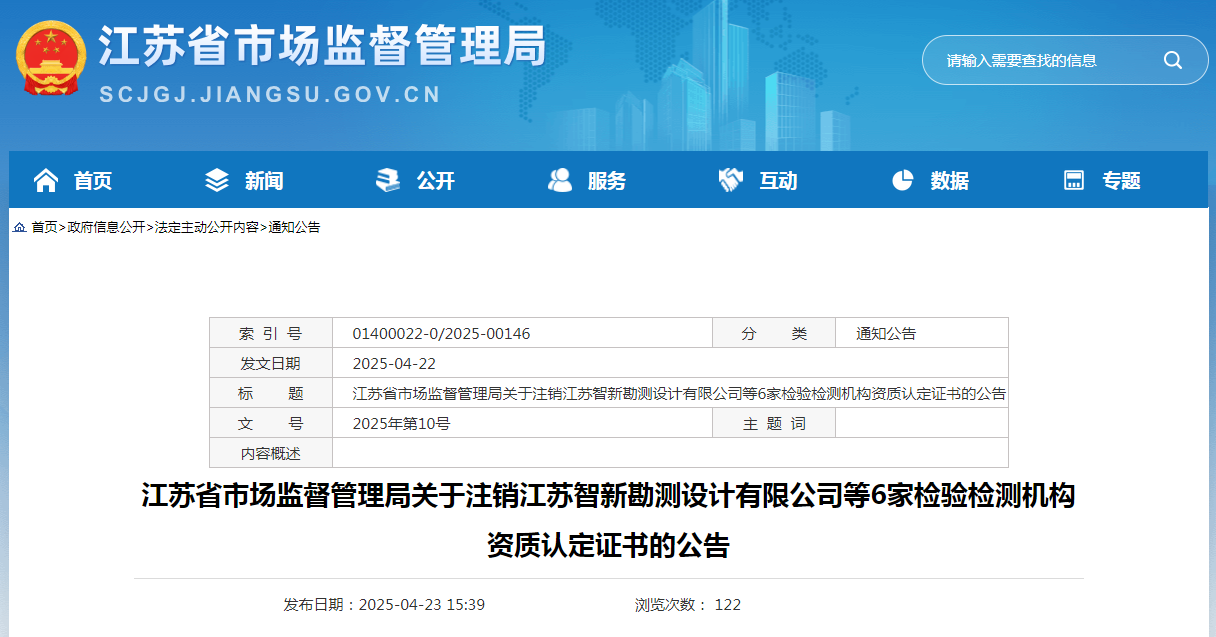Select the 2025年第10号 document number
The width and height of the screenshot is (1216, 637).
[x=401, y=424]
